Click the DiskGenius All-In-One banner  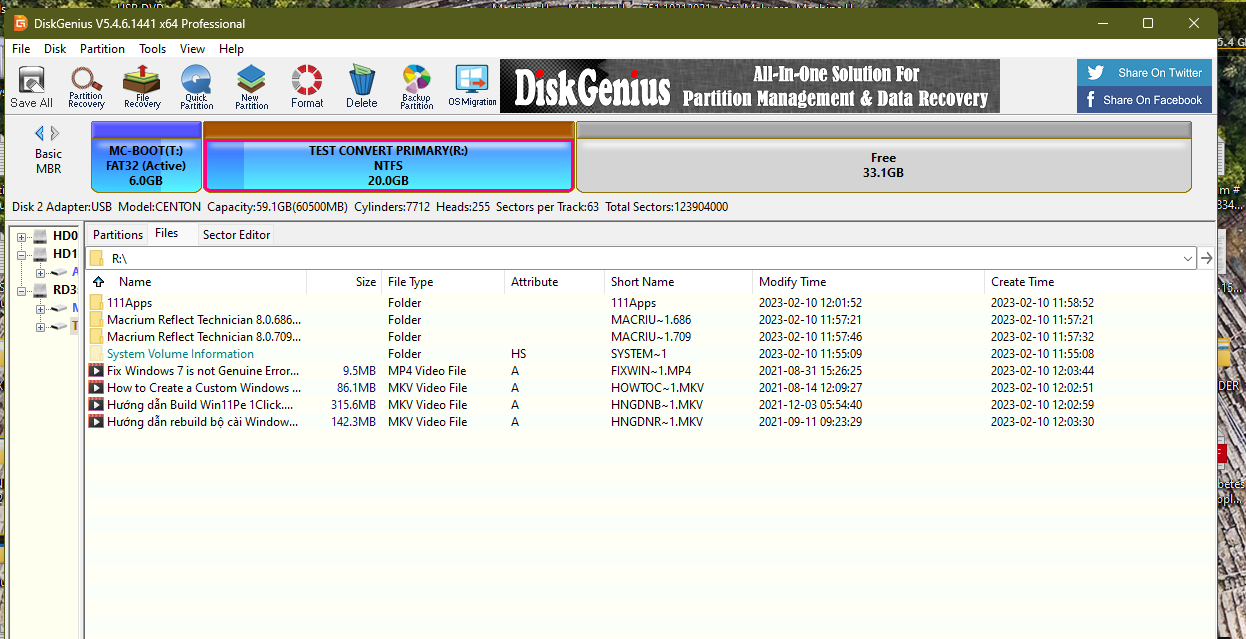(x=750, y=86)
